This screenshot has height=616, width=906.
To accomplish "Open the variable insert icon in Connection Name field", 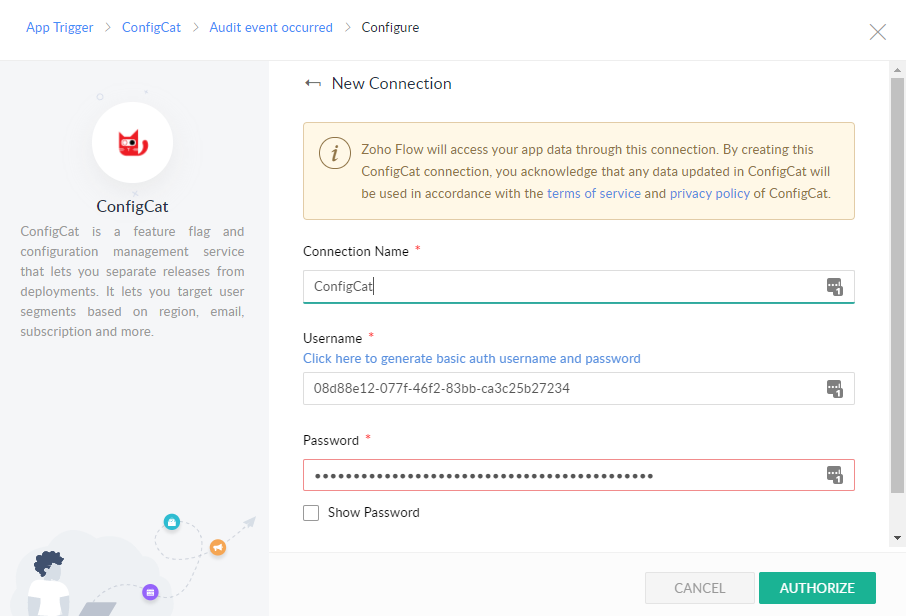I will pos(836,286).
